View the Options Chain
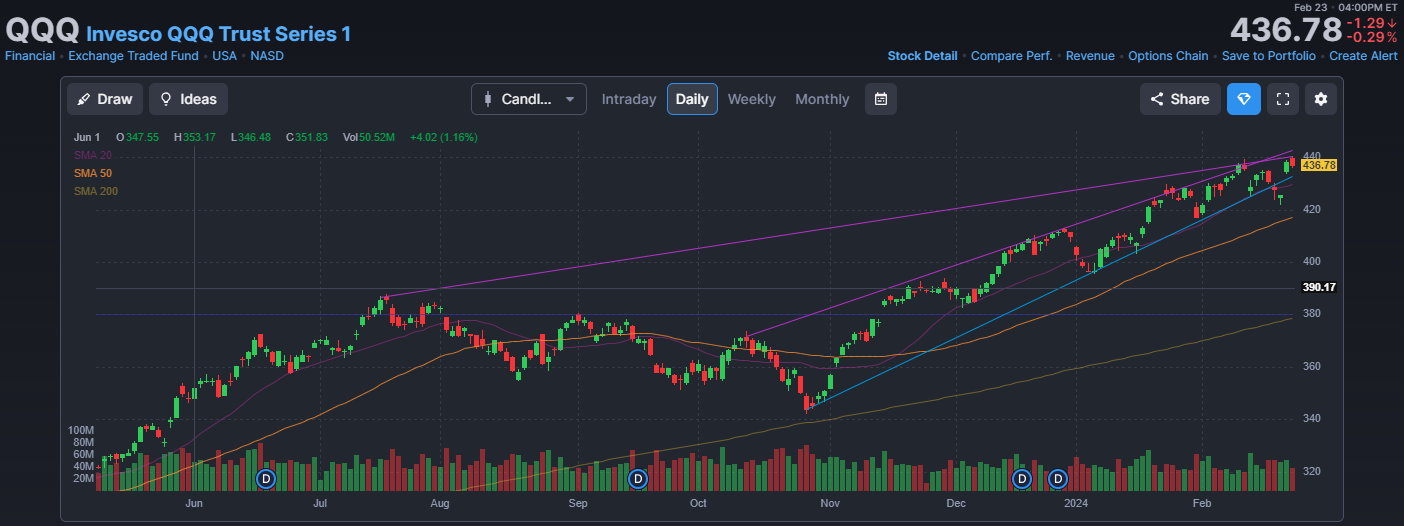 tap(1168, 56)
